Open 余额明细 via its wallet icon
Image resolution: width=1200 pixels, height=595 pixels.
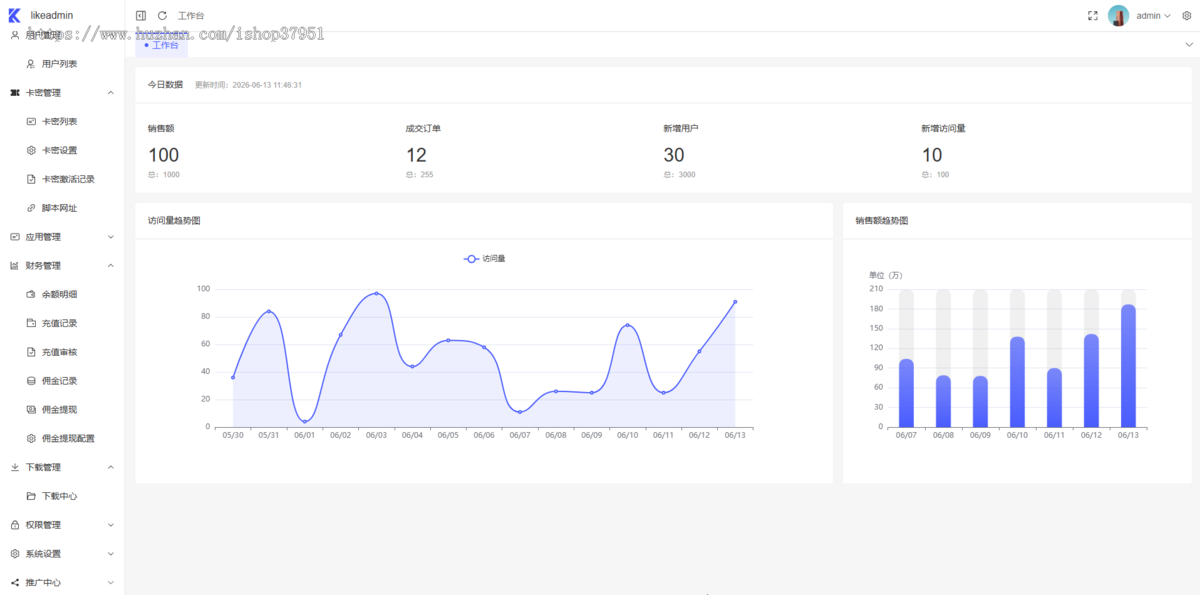(x=31, y=294)
